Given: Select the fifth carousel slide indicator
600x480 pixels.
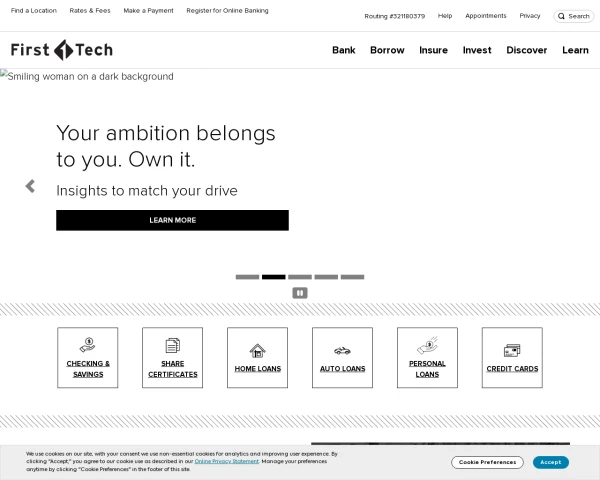Looking at the screenshot, I should click(x=352, y=277).
